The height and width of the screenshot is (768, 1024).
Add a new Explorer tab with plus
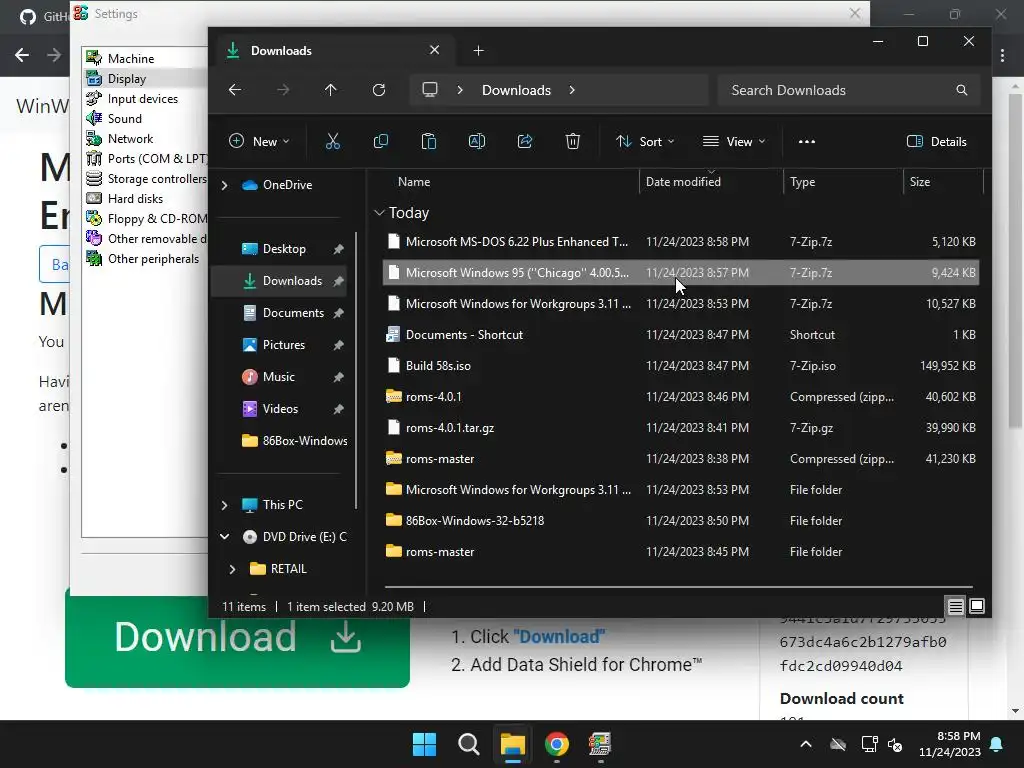[x=479, y=51]
